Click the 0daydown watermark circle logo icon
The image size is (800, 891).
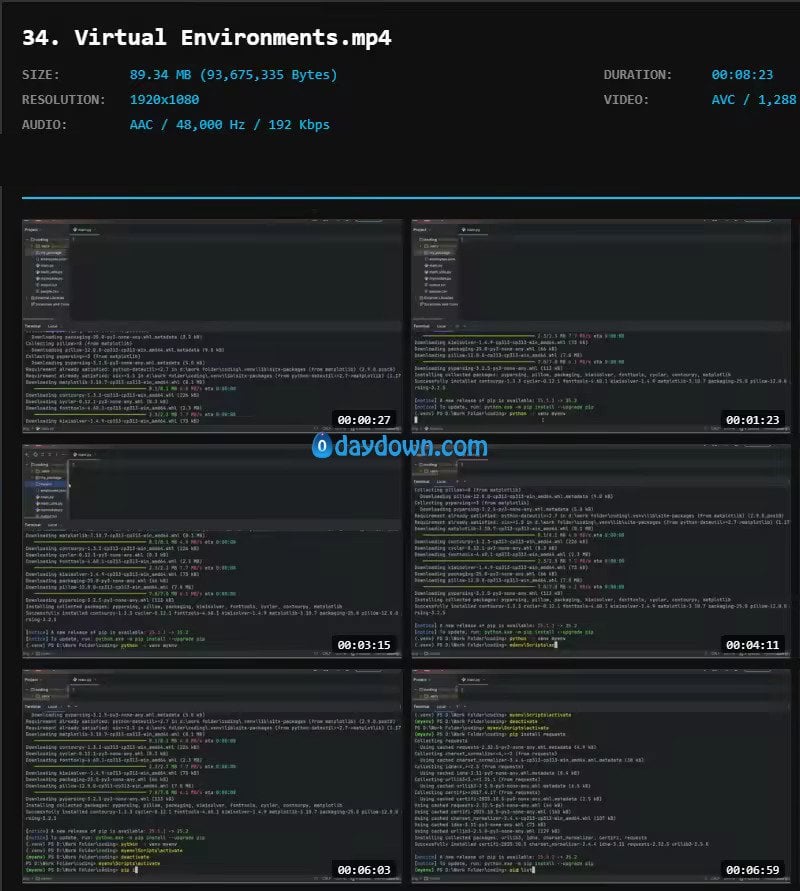[x=322, y=446]
